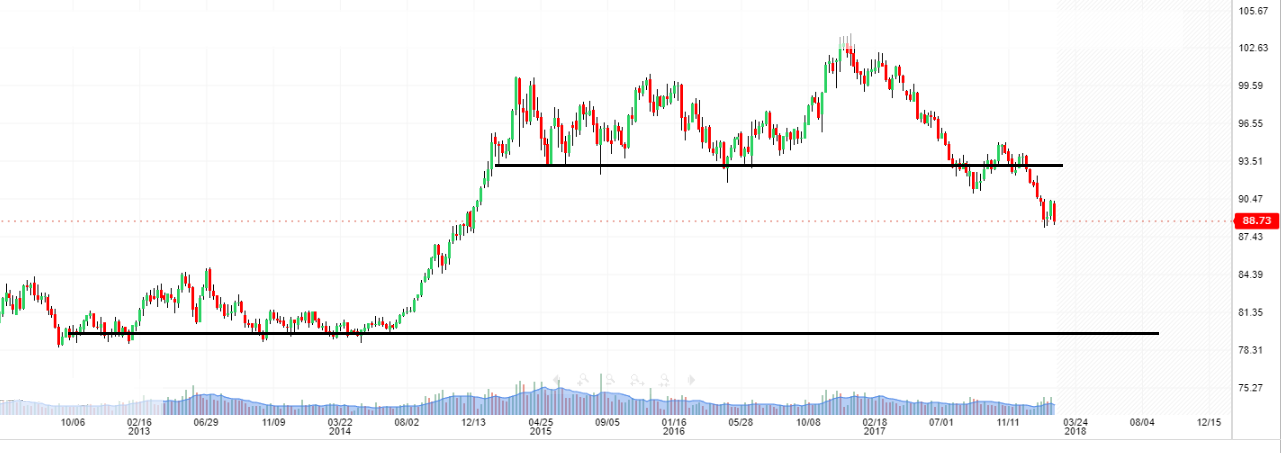
Task: Select the red 88.73 current price label
Action: point(1254,221)
